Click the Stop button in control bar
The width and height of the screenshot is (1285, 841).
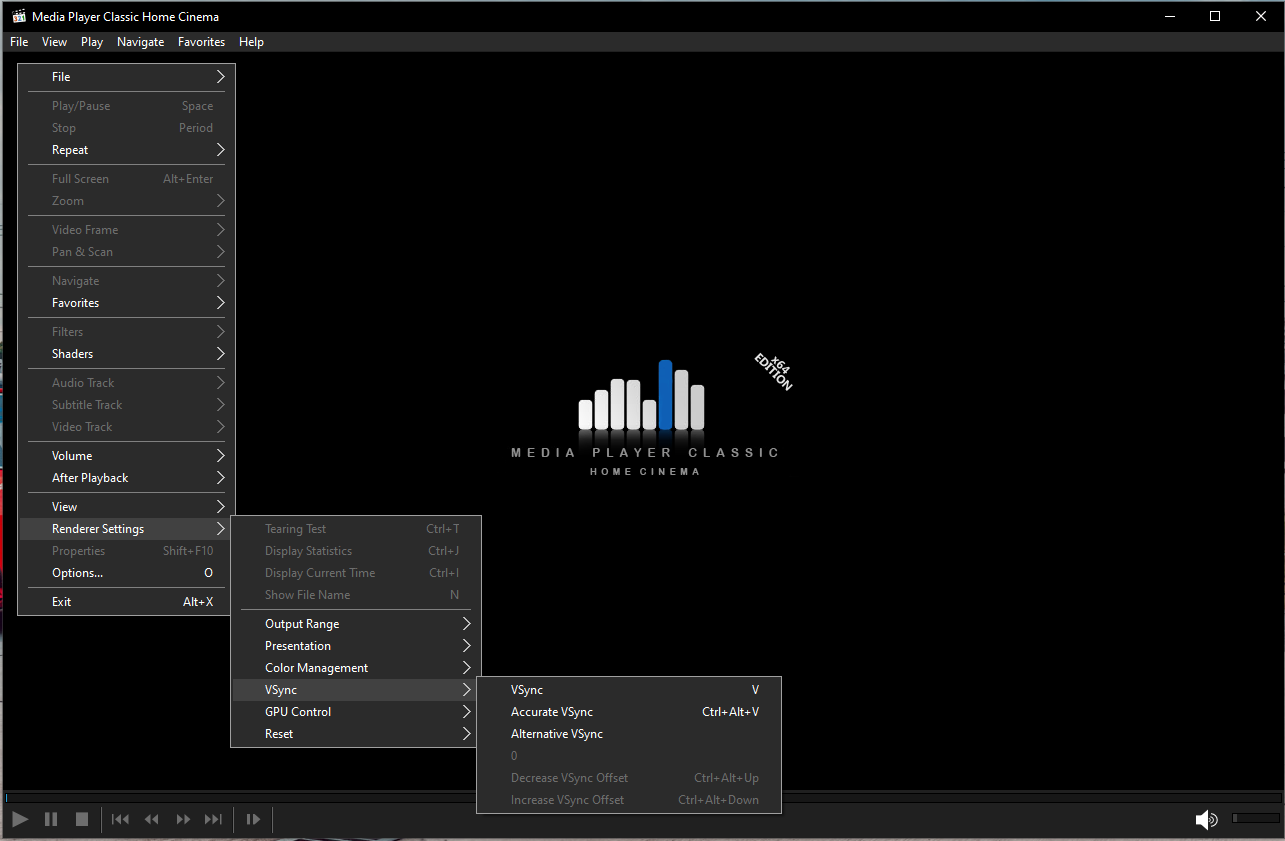pos(82,819)
